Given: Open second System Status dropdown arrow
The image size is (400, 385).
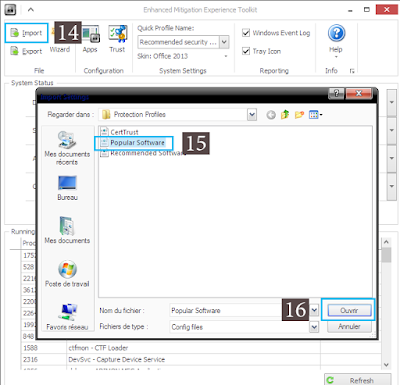Looking at the screenshot, I should 392,130.
